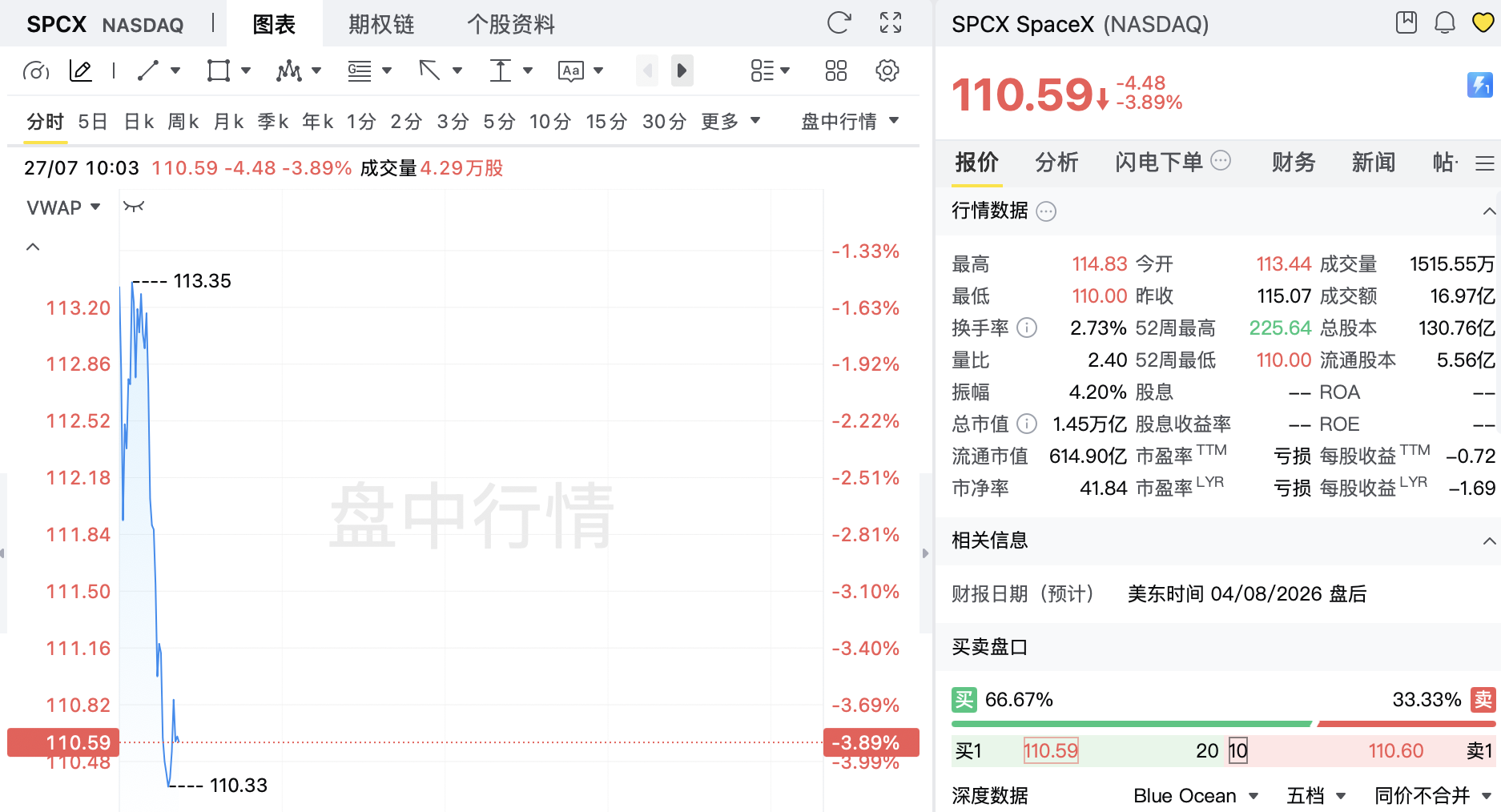
Task: Open the 五档 depth levels dropdown
Action: [1316, 796]
